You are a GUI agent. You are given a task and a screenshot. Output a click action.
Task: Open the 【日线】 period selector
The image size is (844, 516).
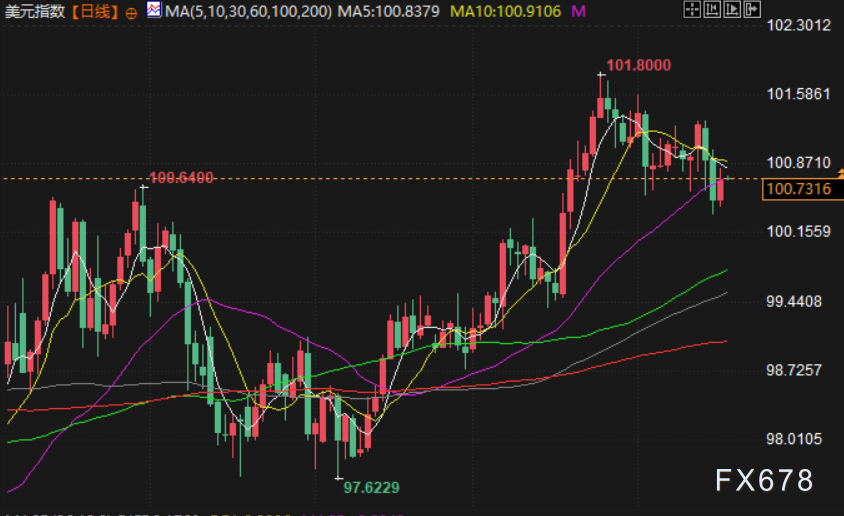94,11
